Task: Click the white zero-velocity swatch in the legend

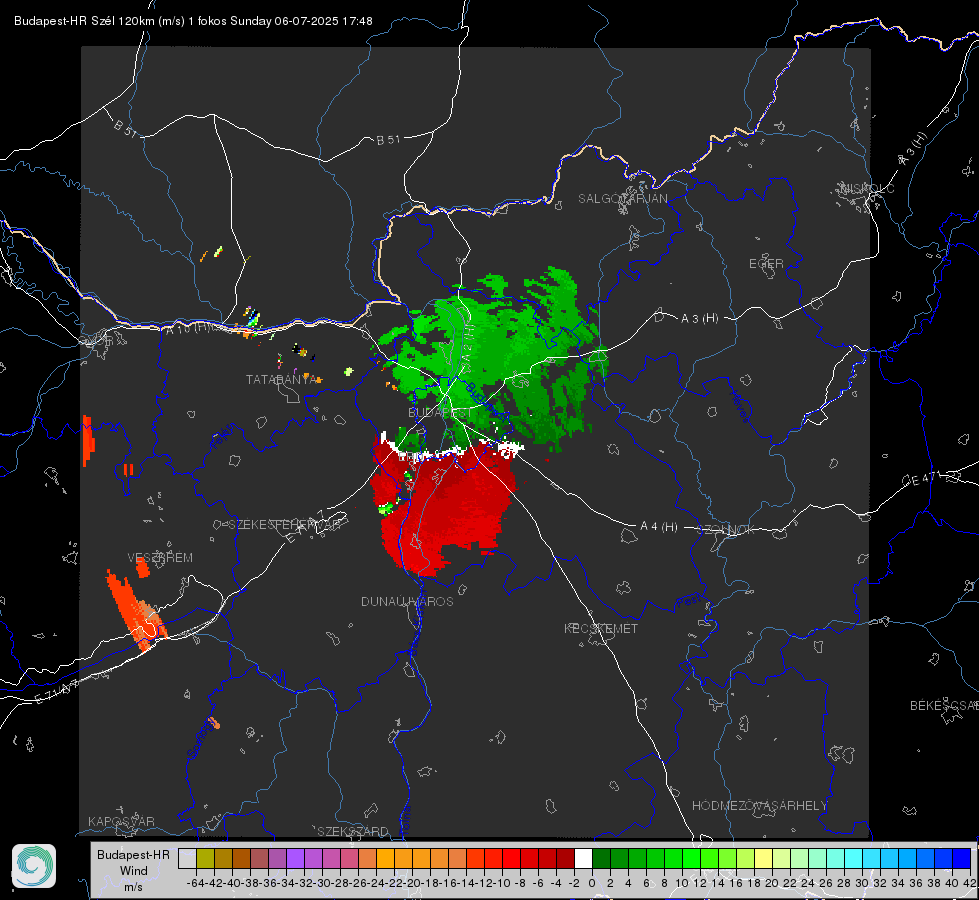Action: coord(583,858)
